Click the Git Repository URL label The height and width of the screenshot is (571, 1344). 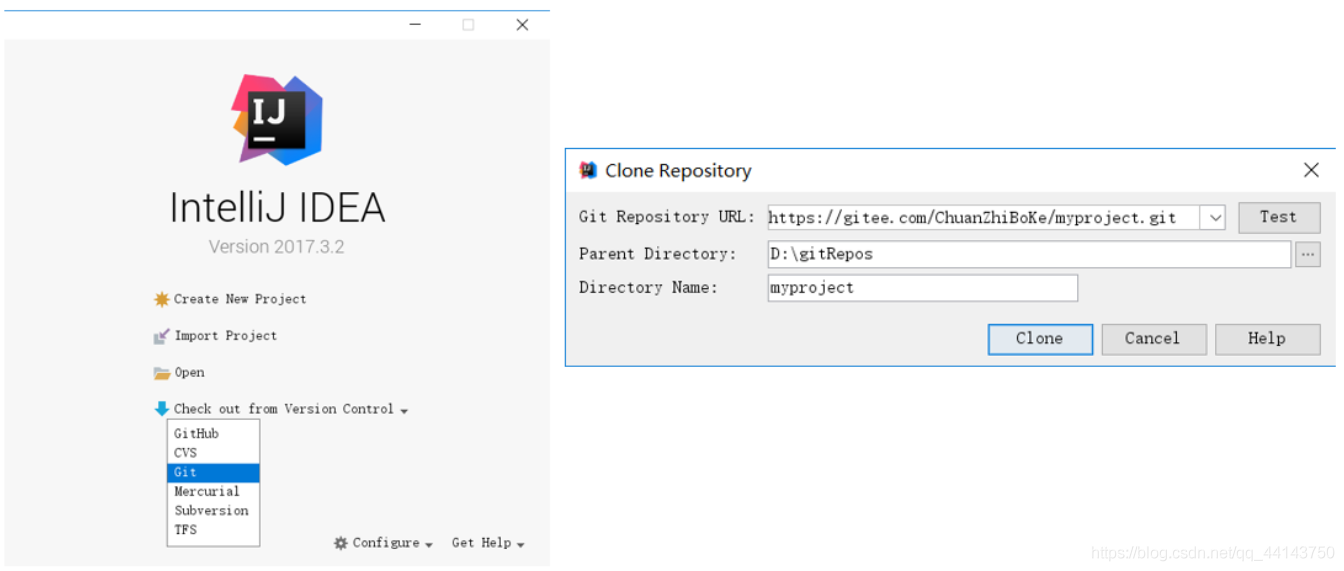pyautogui.click(x=667, y=217)
